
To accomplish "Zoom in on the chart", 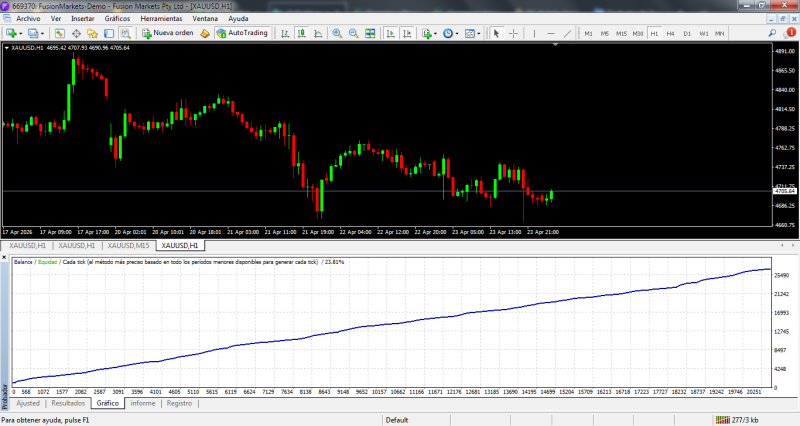I will pos(337,33).
